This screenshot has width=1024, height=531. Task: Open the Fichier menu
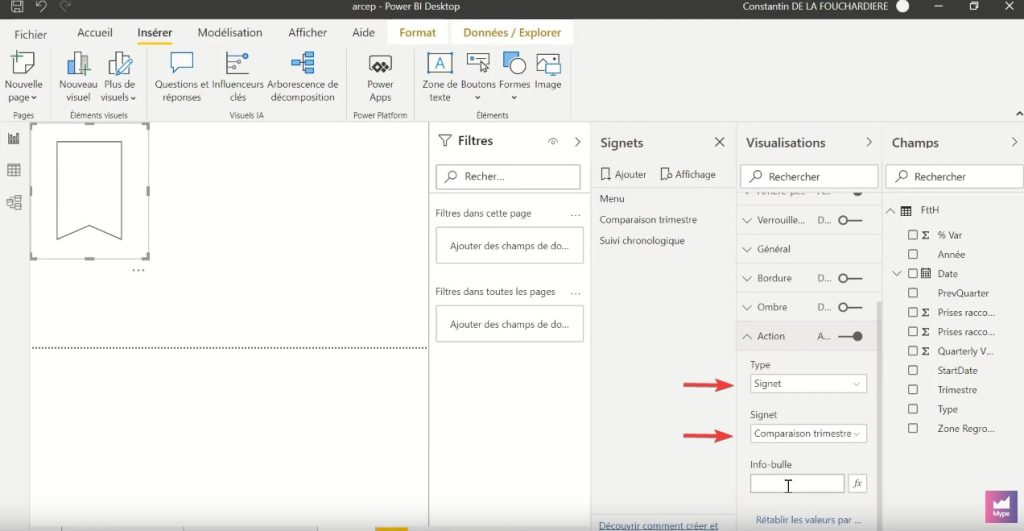(30, 34)
